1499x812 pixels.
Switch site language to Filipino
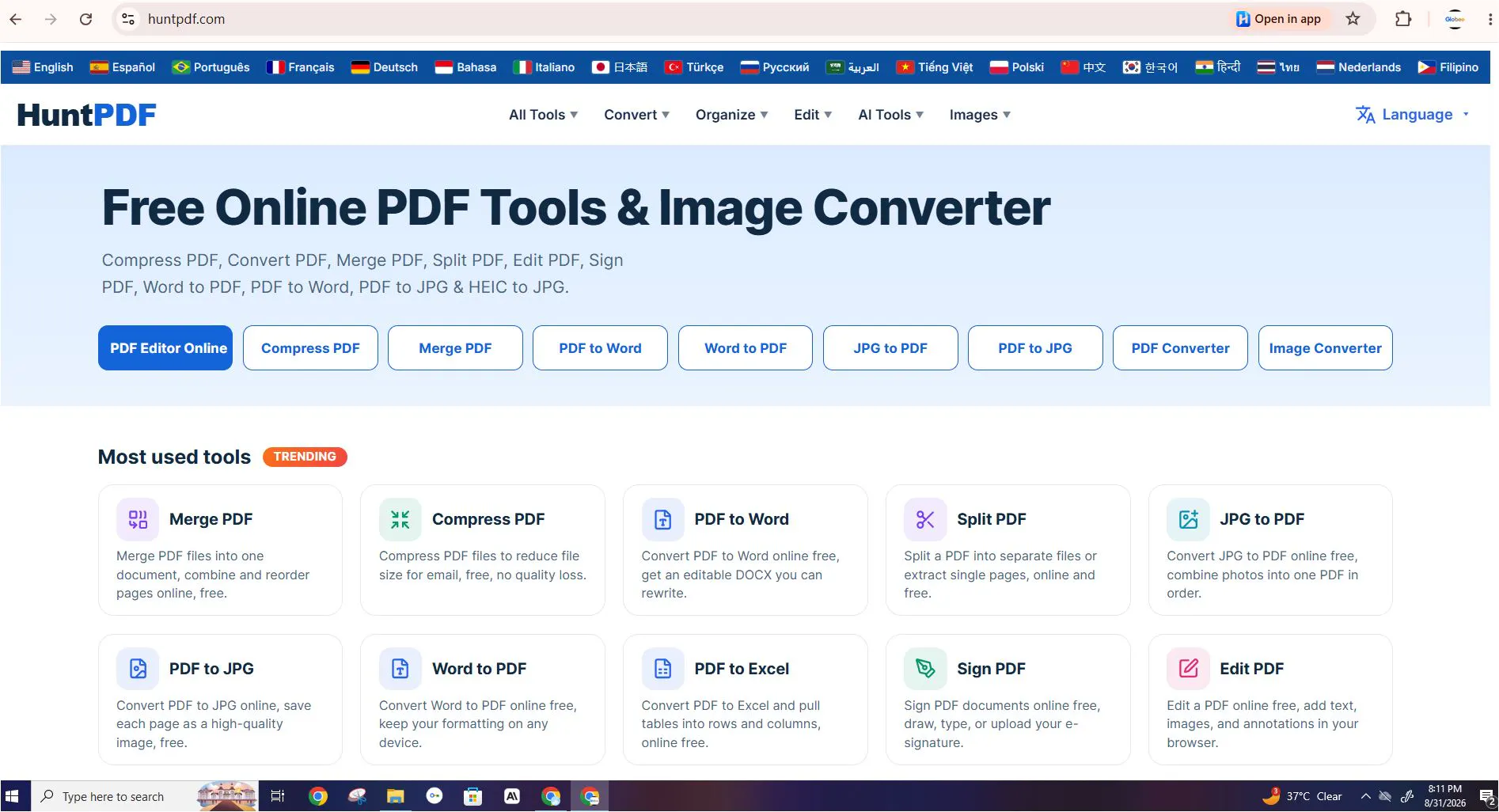pyautogui.click(x=1448, y=67)
